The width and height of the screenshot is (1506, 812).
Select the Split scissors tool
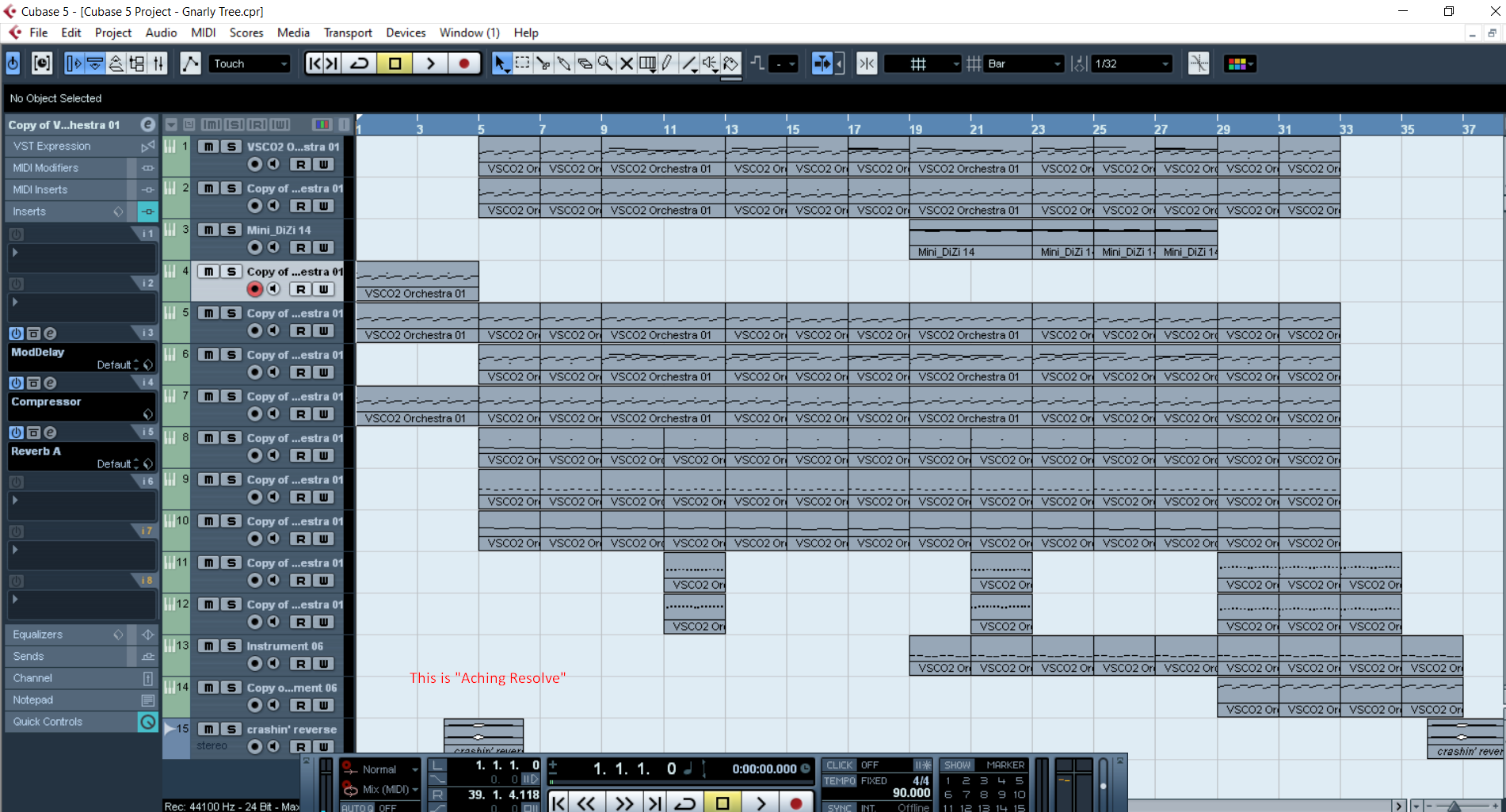click(x=543, y=63)
